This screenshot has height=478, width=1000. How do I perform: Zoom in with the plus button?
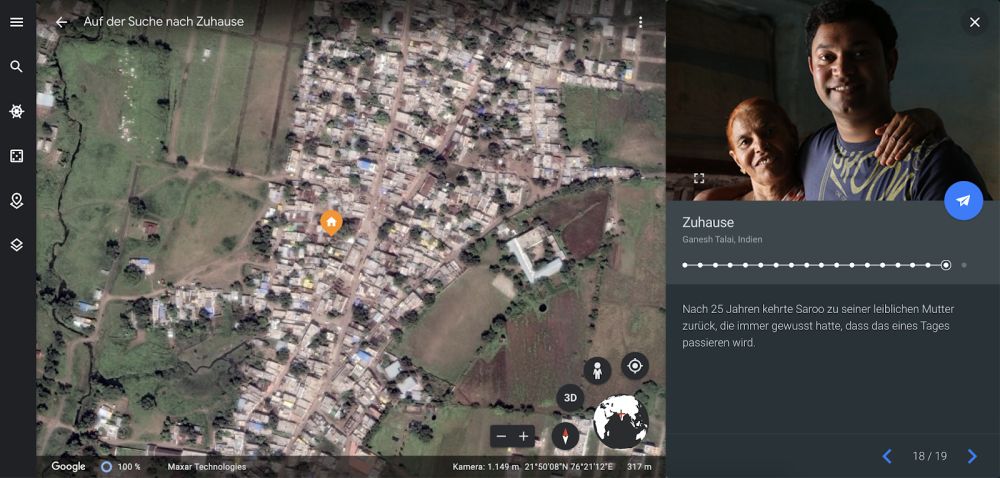(524, 437)
